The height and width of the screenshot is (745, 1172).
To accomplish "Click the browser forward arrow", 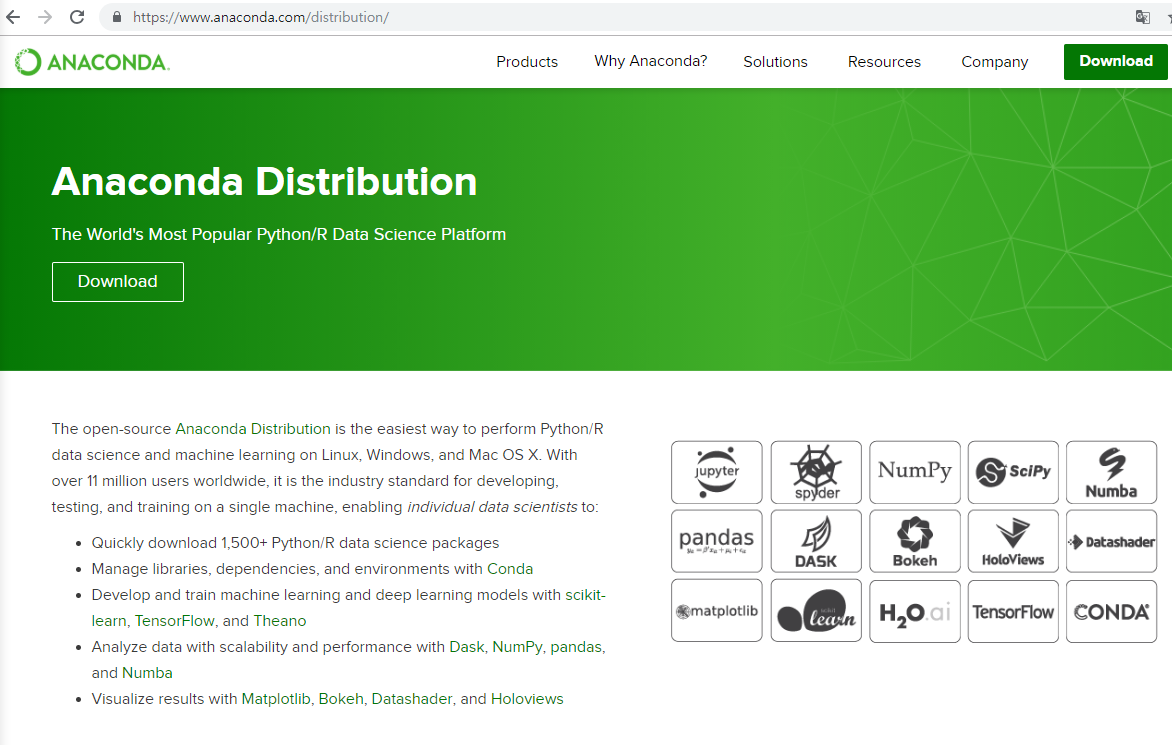I will click(x=45, y=17).
